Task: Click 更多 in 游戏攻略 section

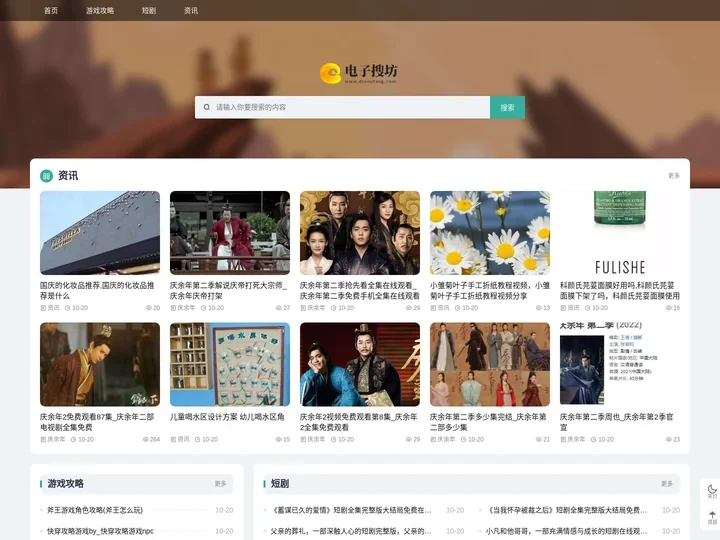Action: 220,484
